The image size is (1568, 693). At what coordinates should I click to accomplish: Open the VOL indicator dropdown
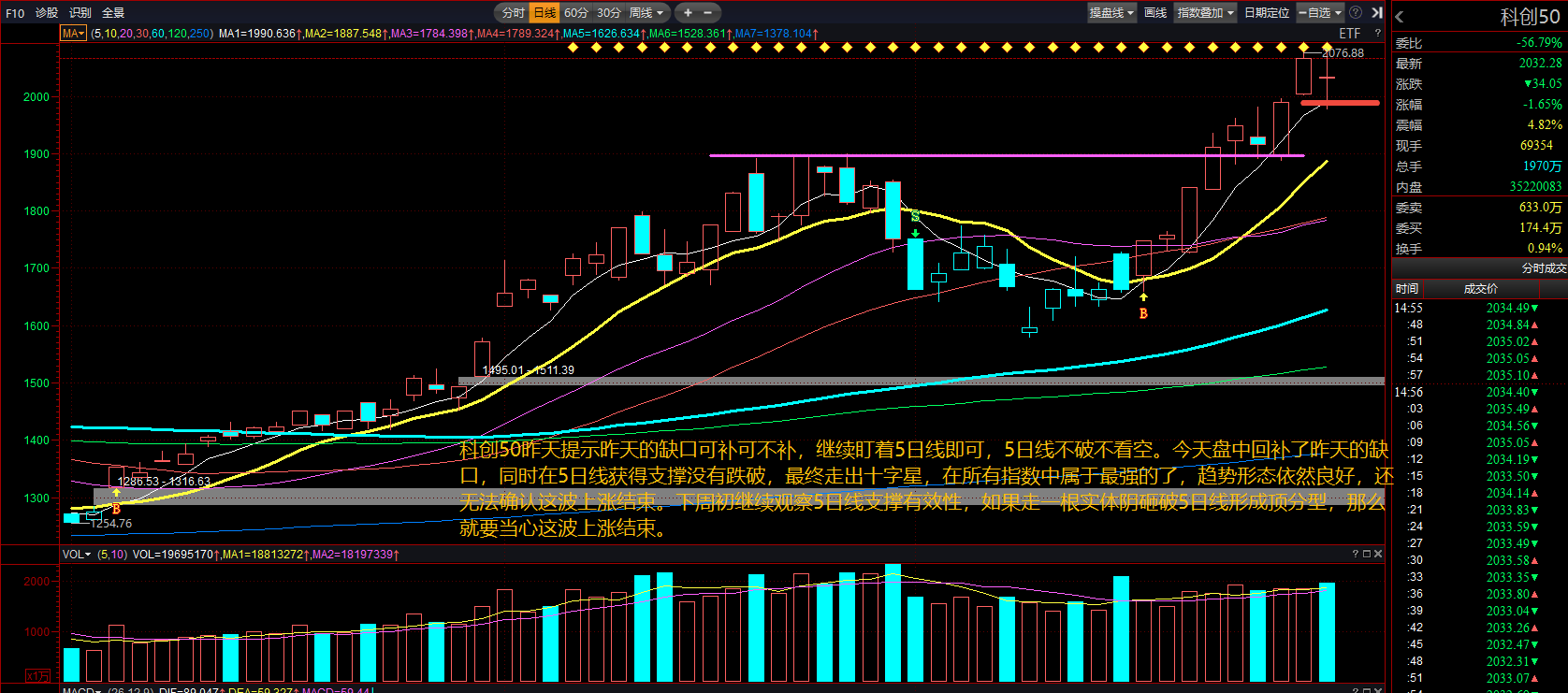pos(77,555)
